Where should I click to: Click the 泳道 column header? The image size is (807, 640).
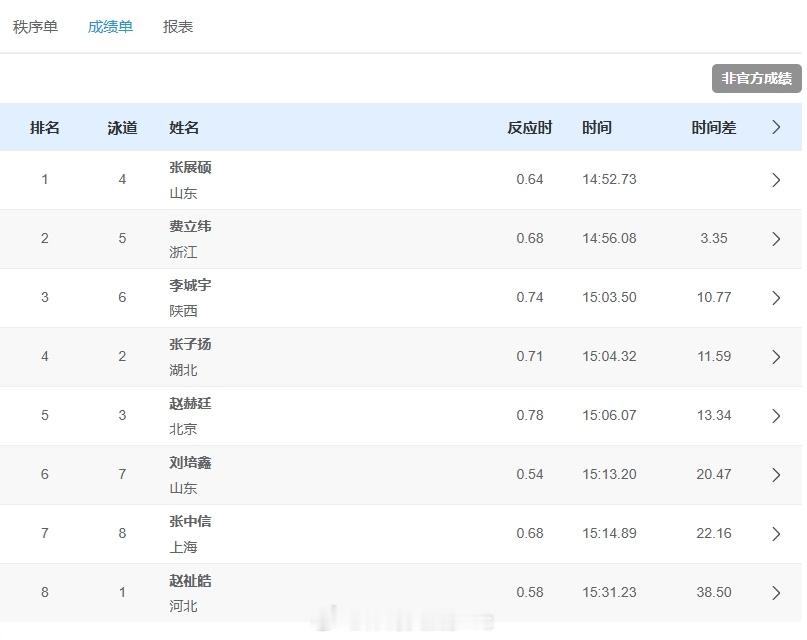point(122,128)
